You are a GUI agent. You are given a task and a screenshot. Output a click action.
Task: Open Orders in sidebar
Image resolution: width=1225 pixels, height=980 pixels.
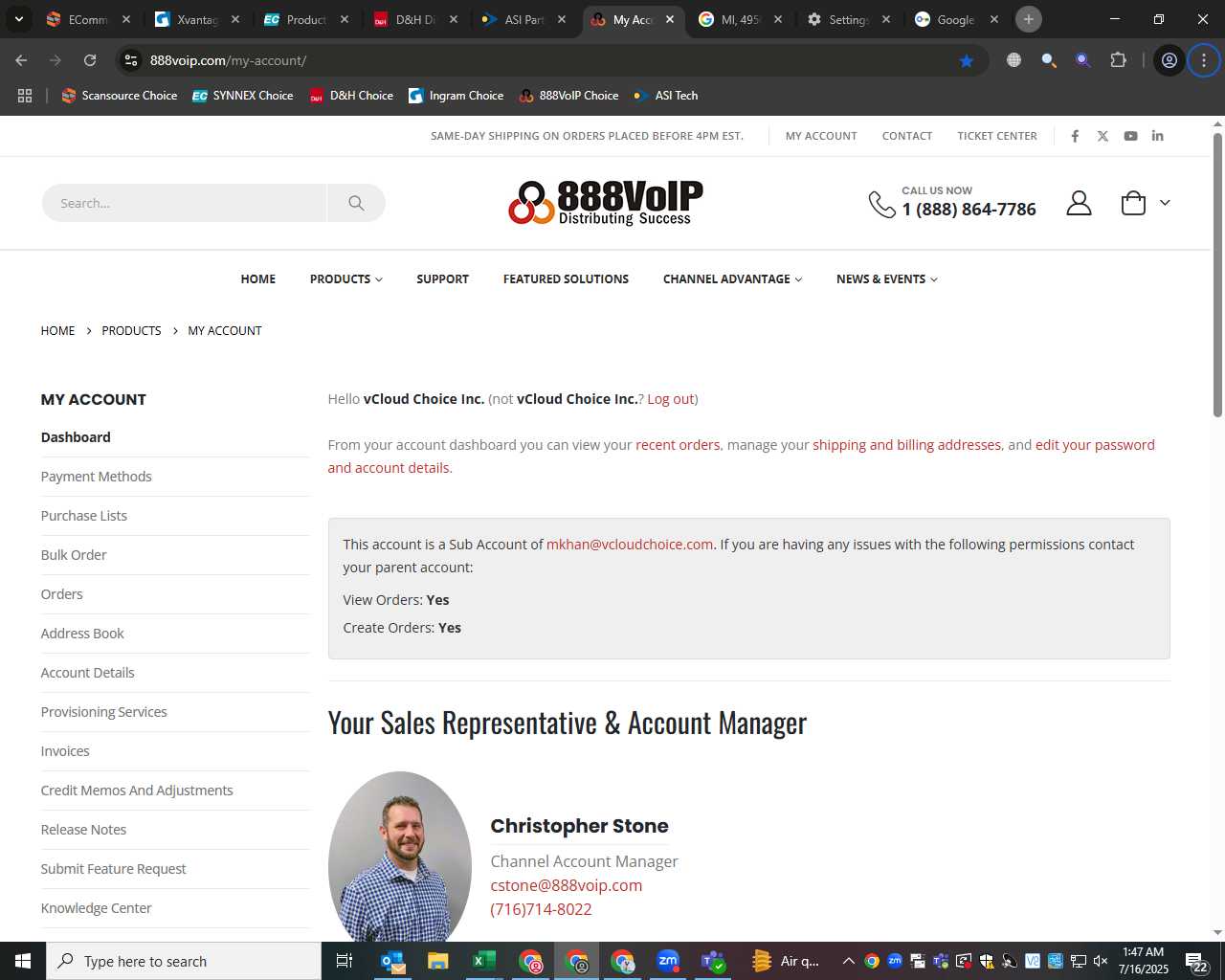pyautogui.click(x=62, y=594)
